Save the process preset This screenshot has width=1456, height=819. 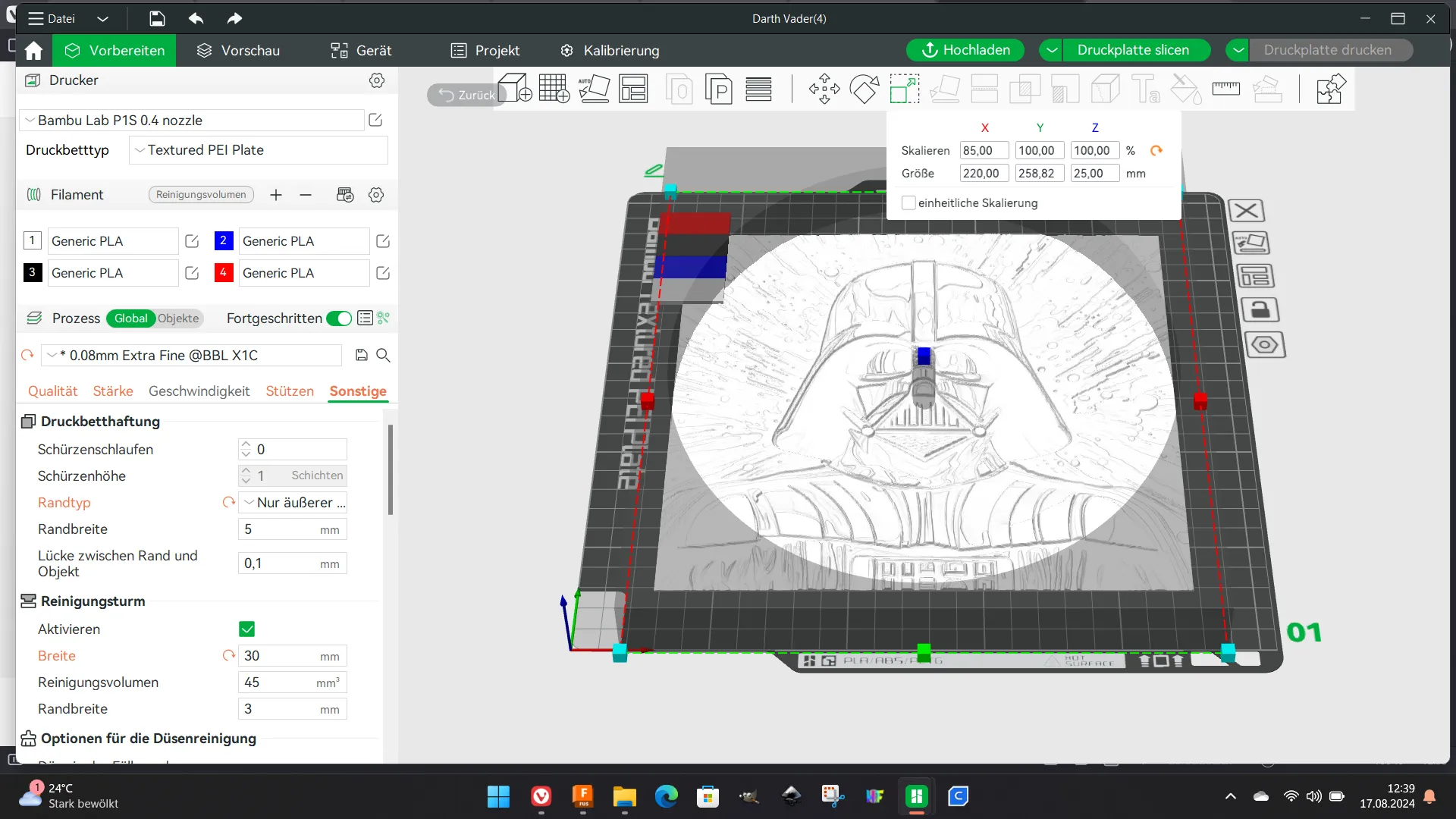click(362, 355)
